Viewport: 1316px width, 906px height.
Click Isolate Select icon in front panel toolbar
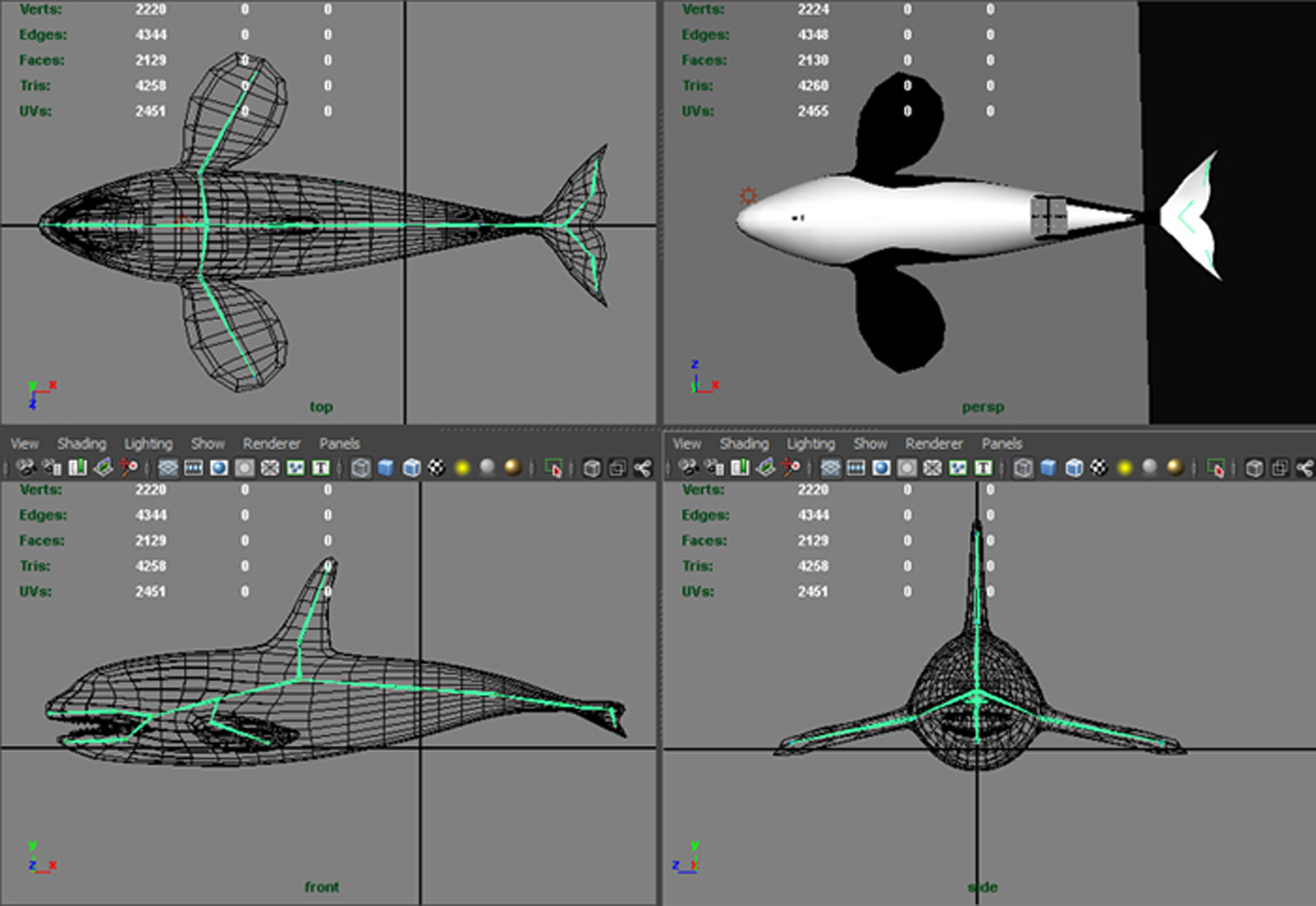pos(553,468)
